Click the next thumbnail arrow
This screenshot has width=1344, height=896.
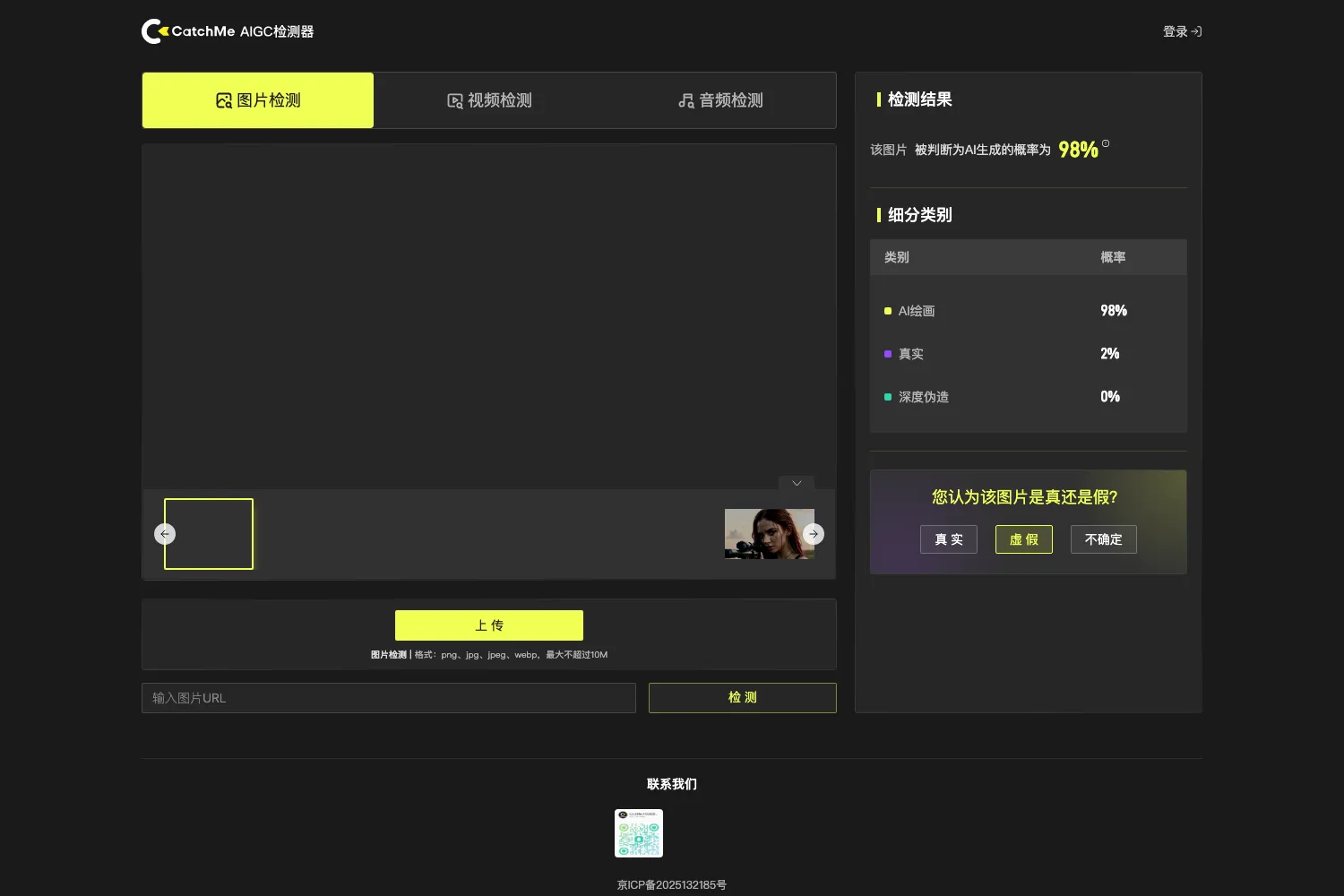click(x=814, y=534)
